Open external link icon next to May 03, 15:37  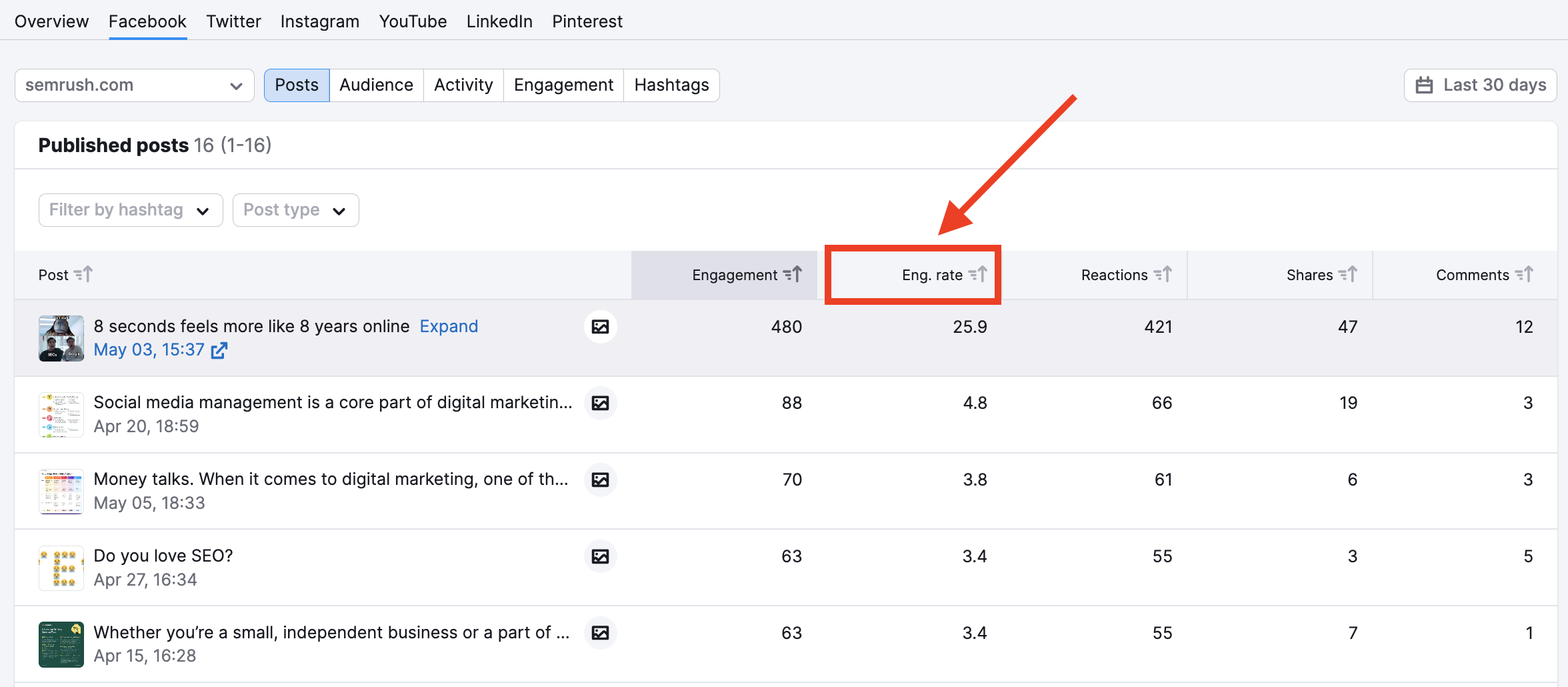(219, 350)
